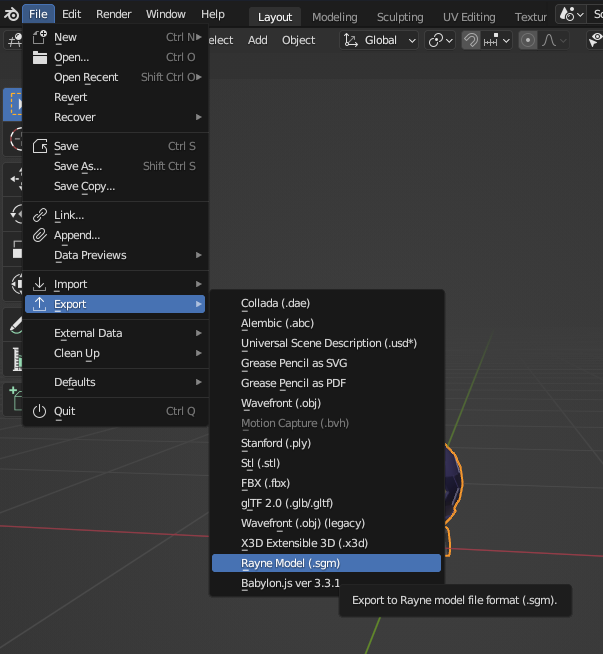Select Revert in the File menu
603x654 pixels.
point(115,97)
